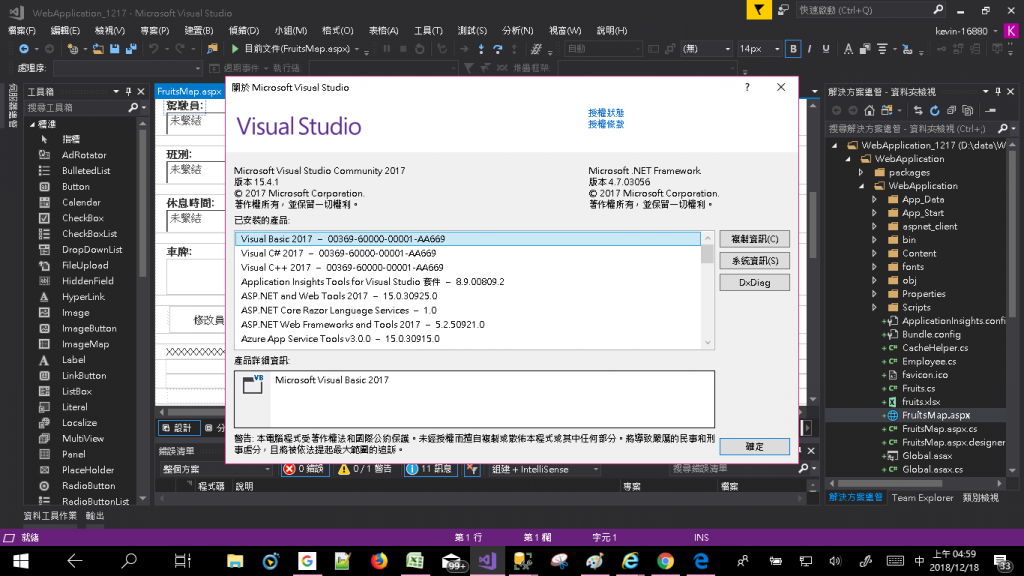Viewport: 1024px width, 576px height.
Task: Expand the App_Data folder
Action: pos(874,199)
